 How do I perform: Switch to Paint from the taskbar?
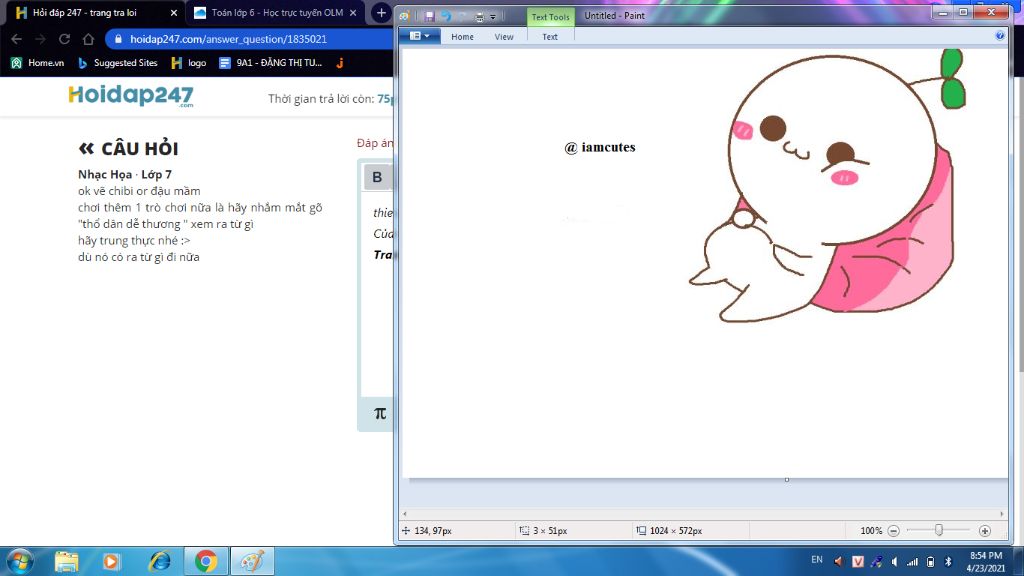[x=253, y=561]
